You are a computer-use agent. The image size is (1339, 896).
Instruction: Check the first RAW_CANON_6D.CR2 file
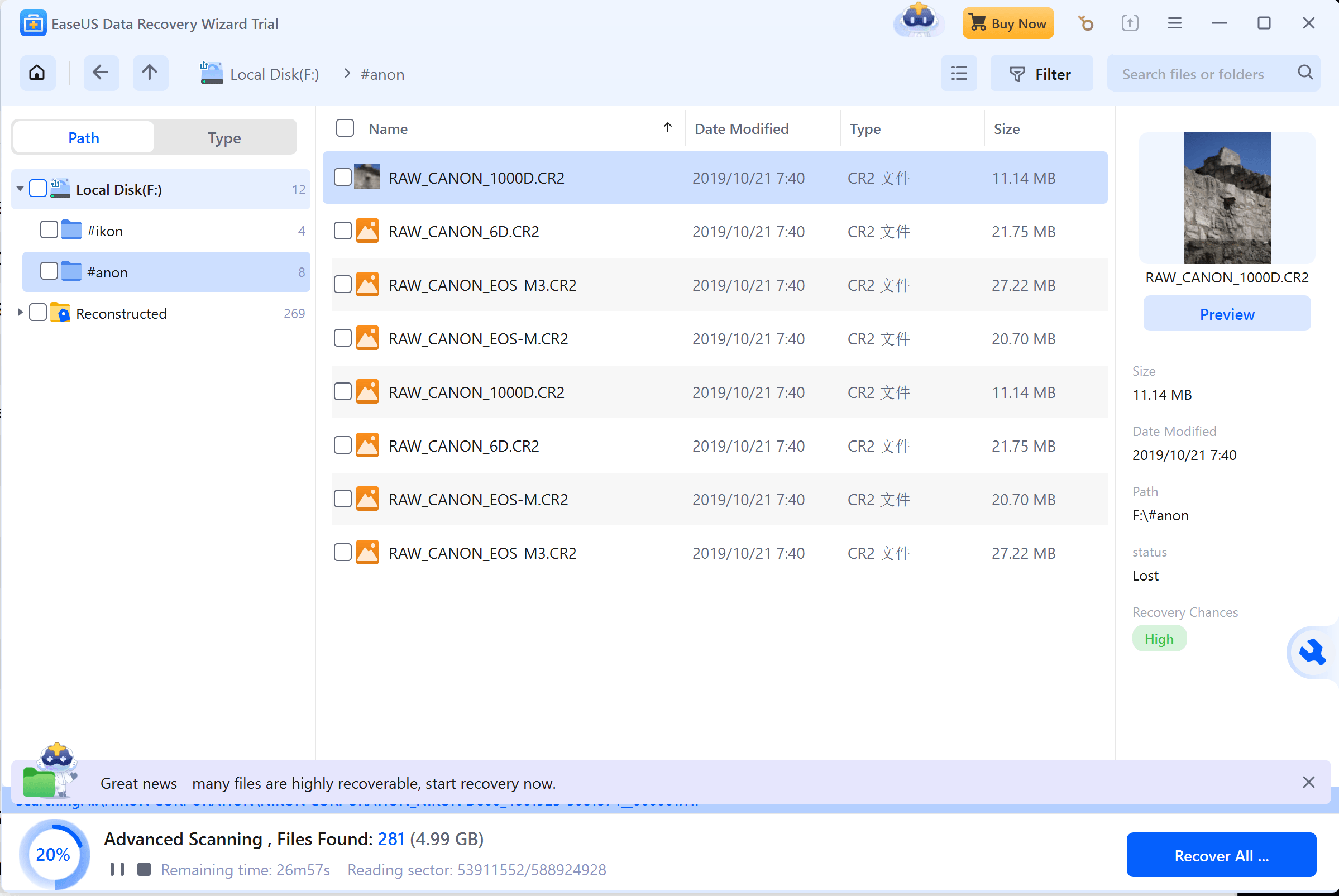point(342,232)
